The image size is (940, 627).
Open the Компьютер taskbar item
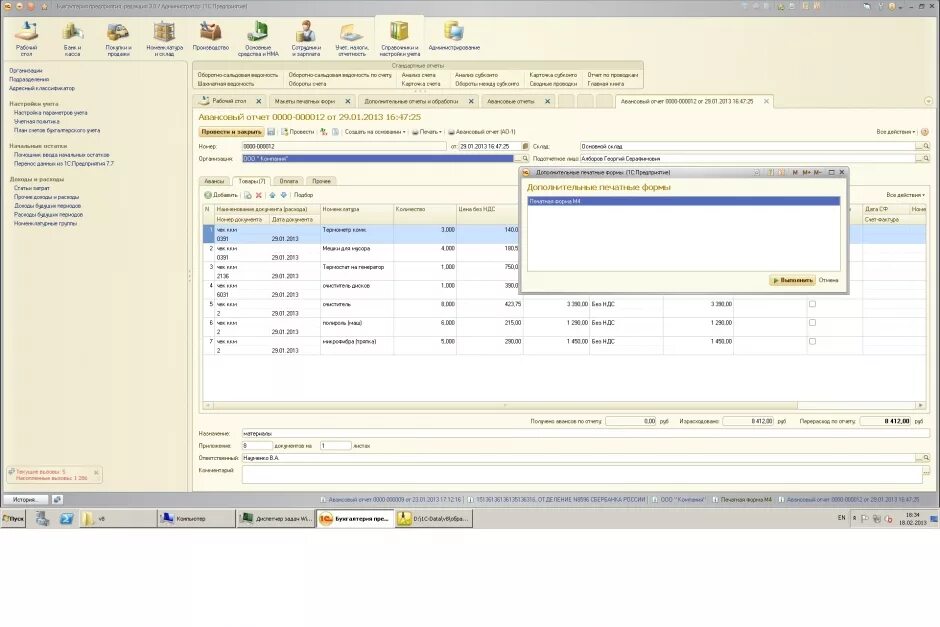[x=196, y=519]
